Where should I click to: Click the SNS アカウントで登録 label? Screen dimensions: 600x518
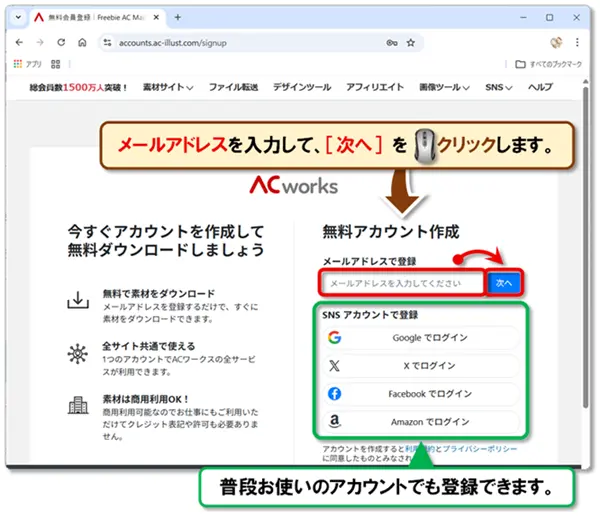pos(370,315)
